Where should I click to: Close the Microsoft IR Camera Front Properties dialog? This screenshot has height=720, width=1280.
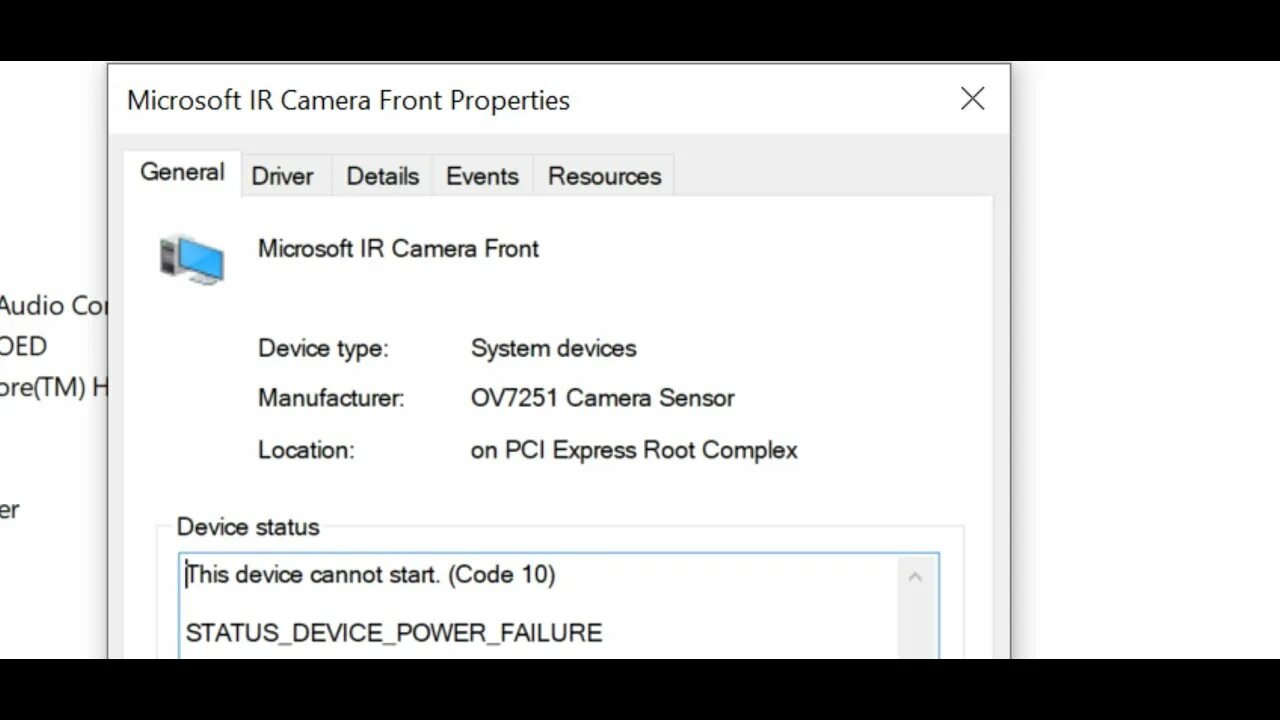(x=972, y=99)
